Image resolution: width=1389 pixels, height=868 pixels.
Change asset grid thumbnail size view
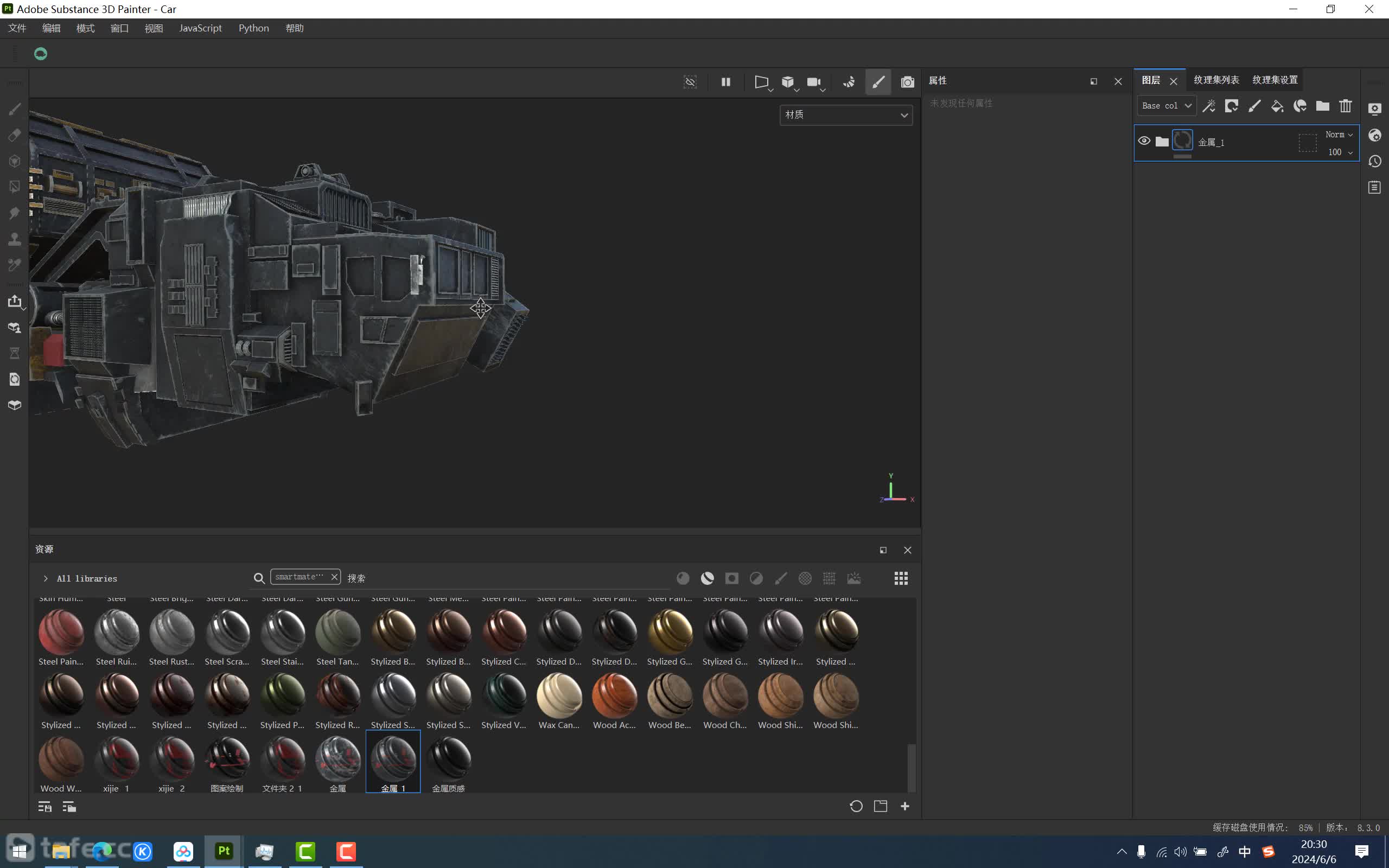coord(901,579)
